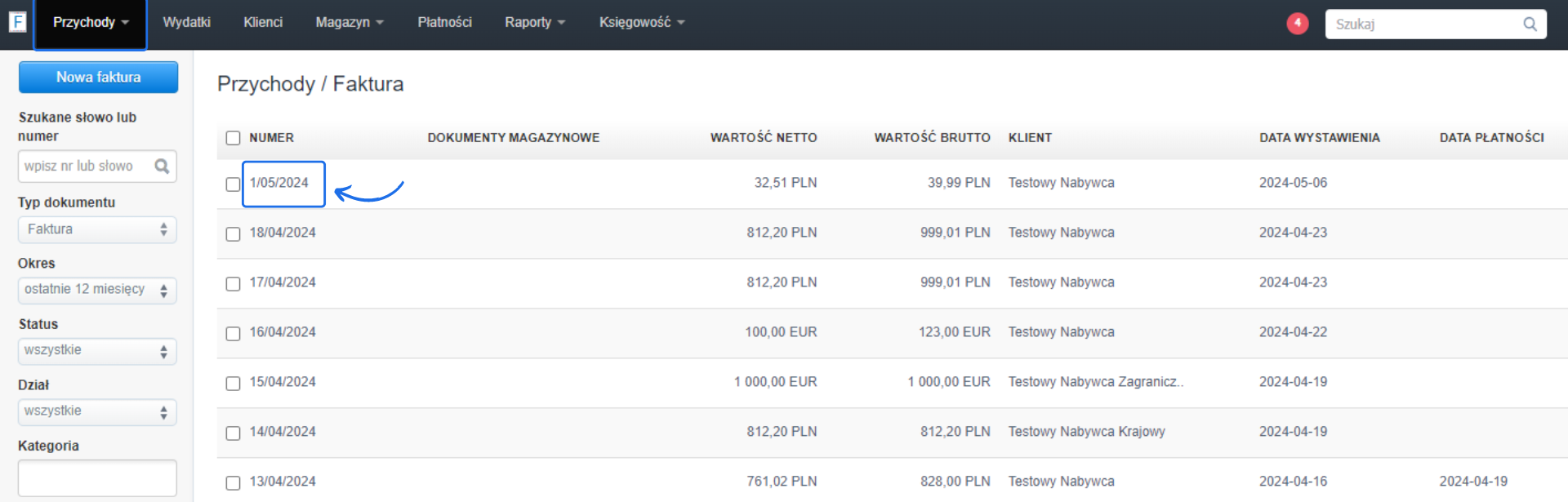
Task: Tick checkbox for invoice 1/05/2024
Action: 233,184
